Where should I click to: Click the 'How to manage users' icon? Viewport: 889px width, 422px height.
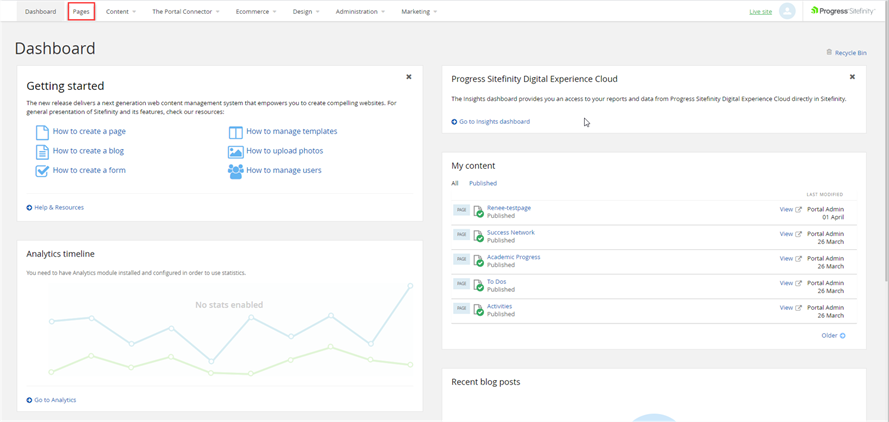236,171
